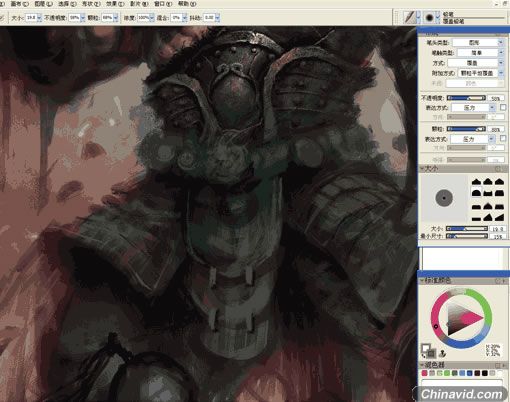Open the 抖动 jitter popup in property bar
Image resolution: width=510 pixels, height=402 pixels.
pyautogui.click(x=217, y=18)
